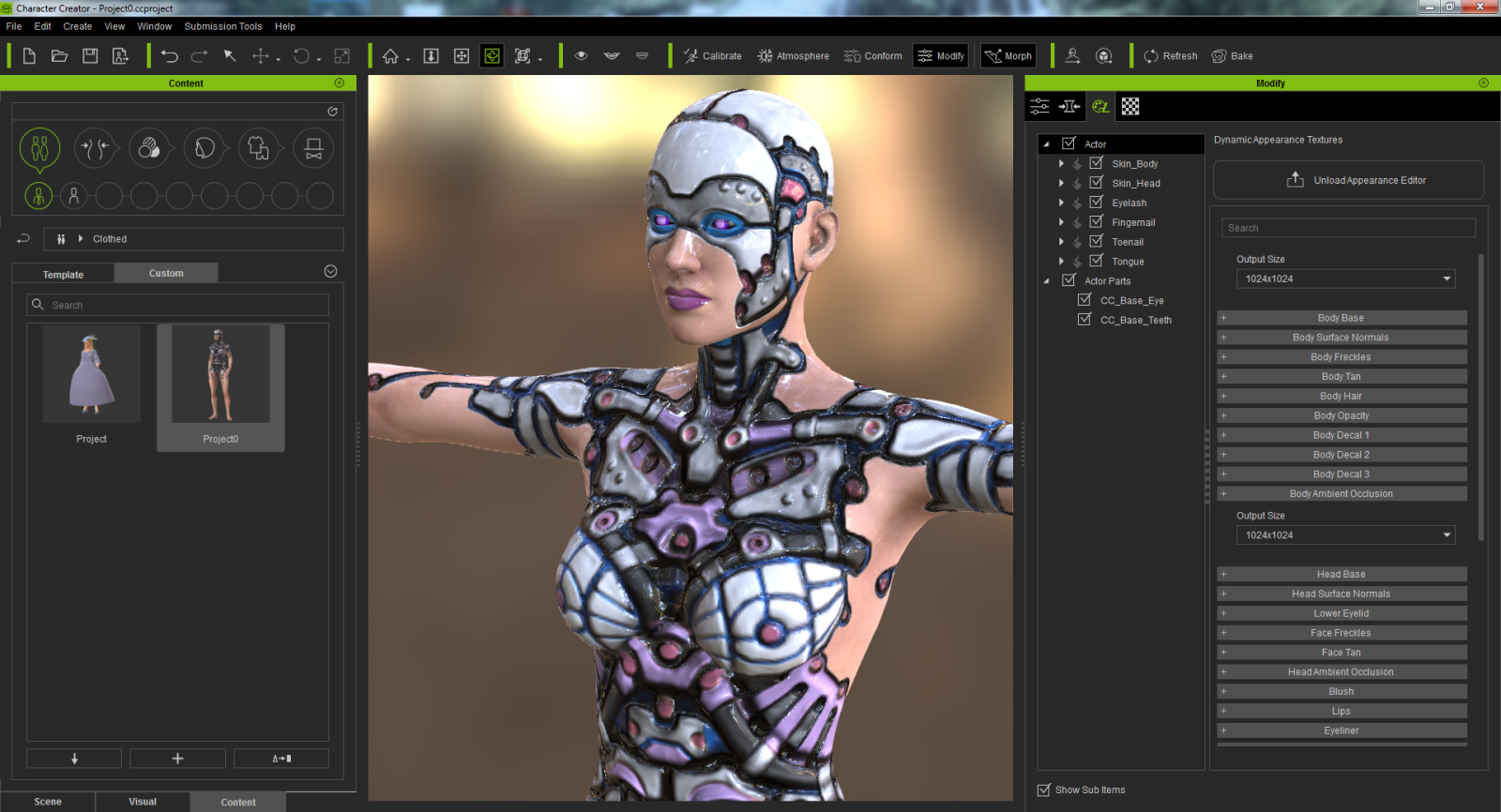Disable the Show Sub Items checkbox
The width and height of the screenshot is (1501, 812).
pos(1044,790)
